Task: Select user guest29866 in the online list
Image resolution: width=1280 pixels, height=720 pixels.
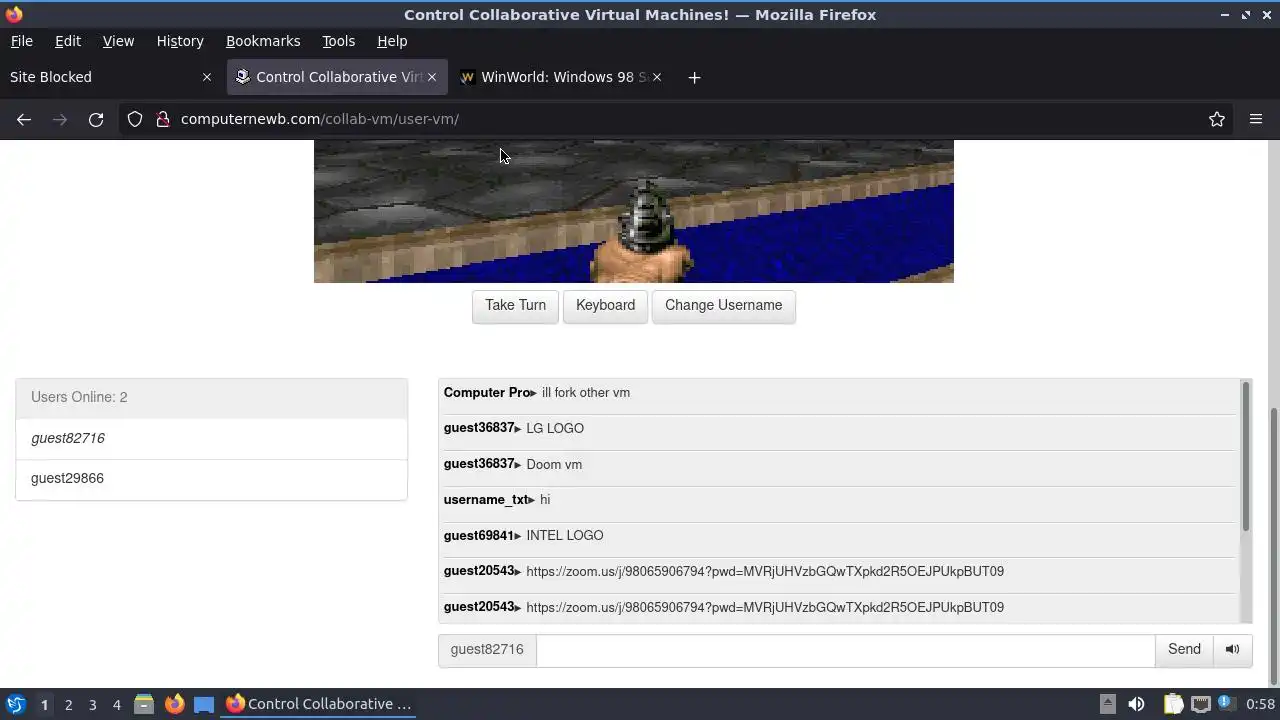Action: tap(211, 478)
